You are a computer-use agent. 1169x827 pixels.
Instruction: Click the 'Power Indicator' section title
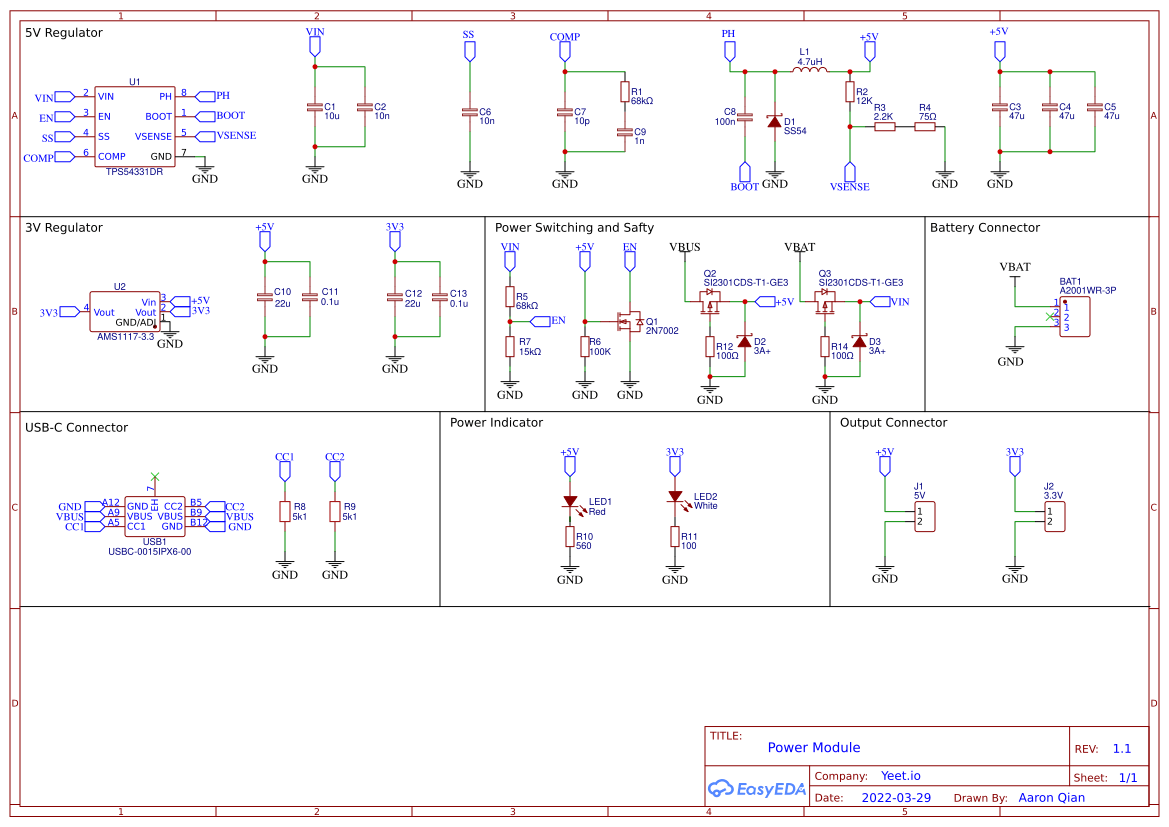[x=497, y=422]
